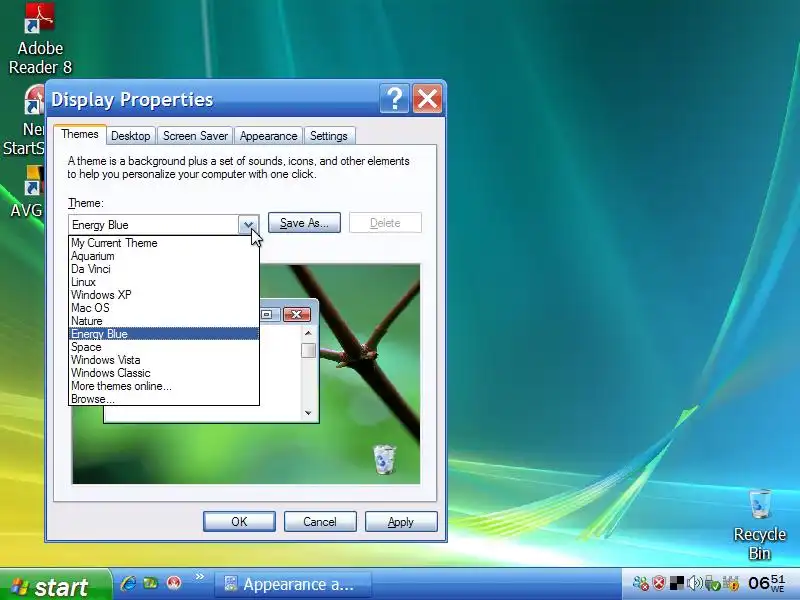Collapse the Theme dropdown arrow
This screenshot has width=800, height=600.
[248, 224]
